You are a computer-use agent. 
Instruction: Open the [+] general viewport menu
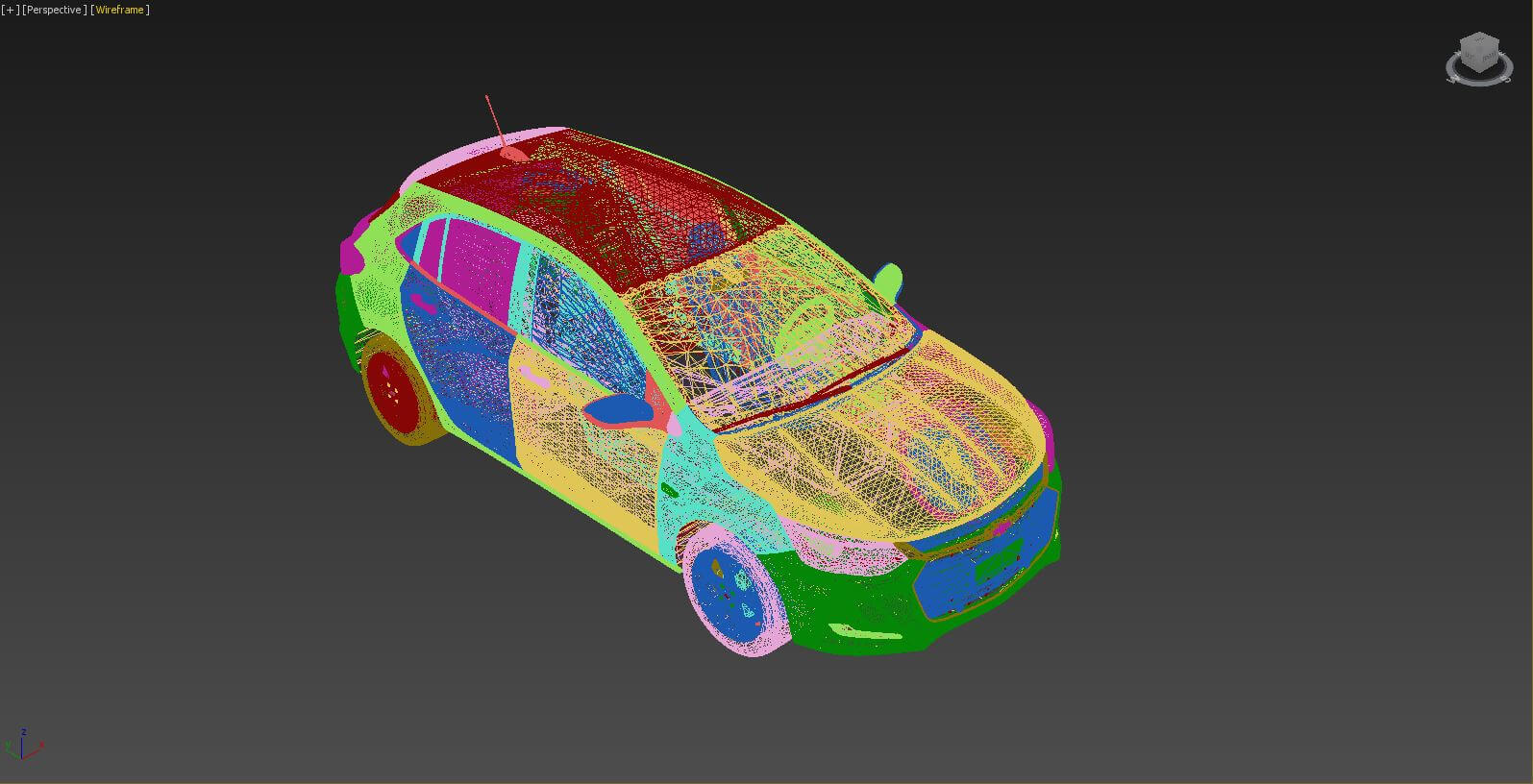click(11, 10)
